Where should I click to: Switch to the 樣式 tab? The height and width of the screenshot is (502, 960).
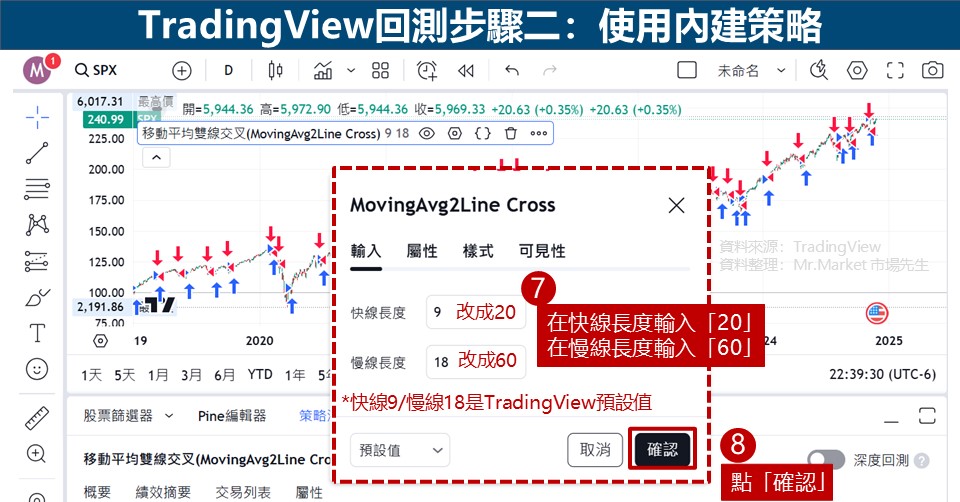[x=478, y=251]
